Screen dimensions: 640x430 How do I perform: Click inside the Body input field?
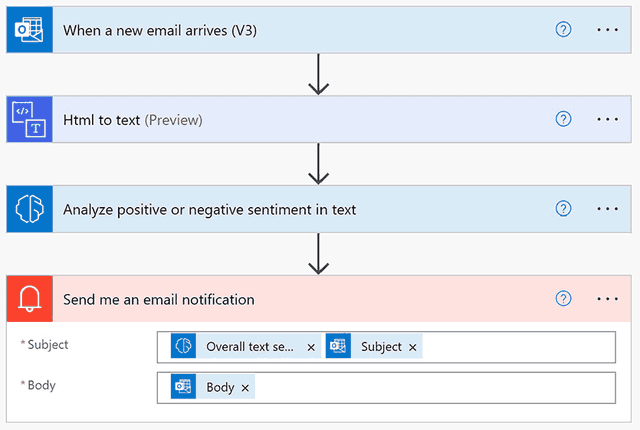pyautogui.click(x=430, y=387)
